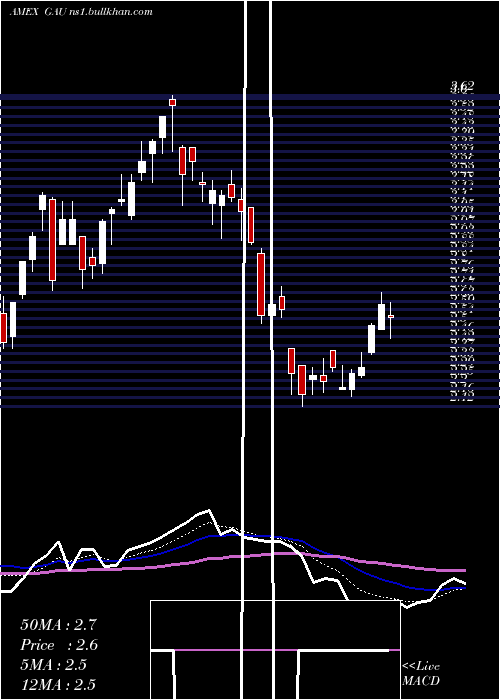Click the "<<Live MACD" label
This screenshot has height=700, width=500.
421,673
